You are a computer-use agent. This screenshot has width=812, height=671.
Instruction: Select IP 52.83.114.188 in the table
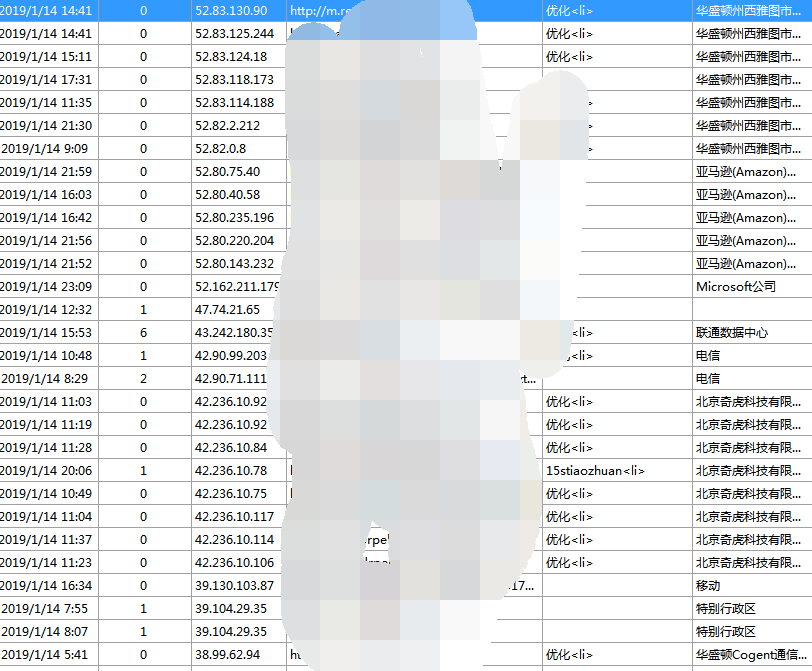coord(234,103)
